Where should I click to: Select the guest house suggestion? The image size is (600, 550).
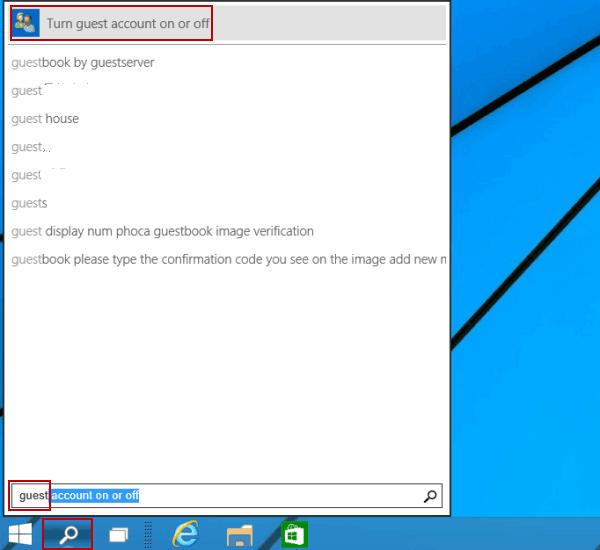(x=45, y=119)
